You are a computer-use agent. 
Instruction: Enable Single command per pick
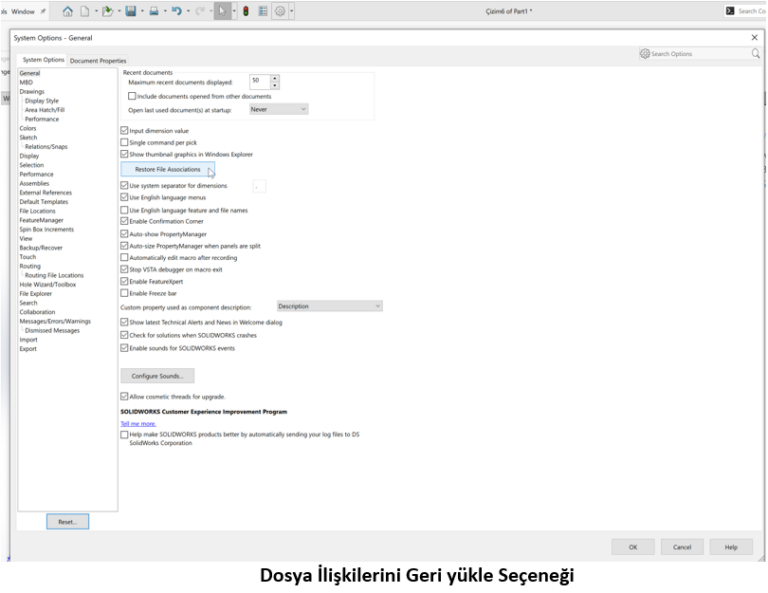pyautogui.click(x=124, y=142)
